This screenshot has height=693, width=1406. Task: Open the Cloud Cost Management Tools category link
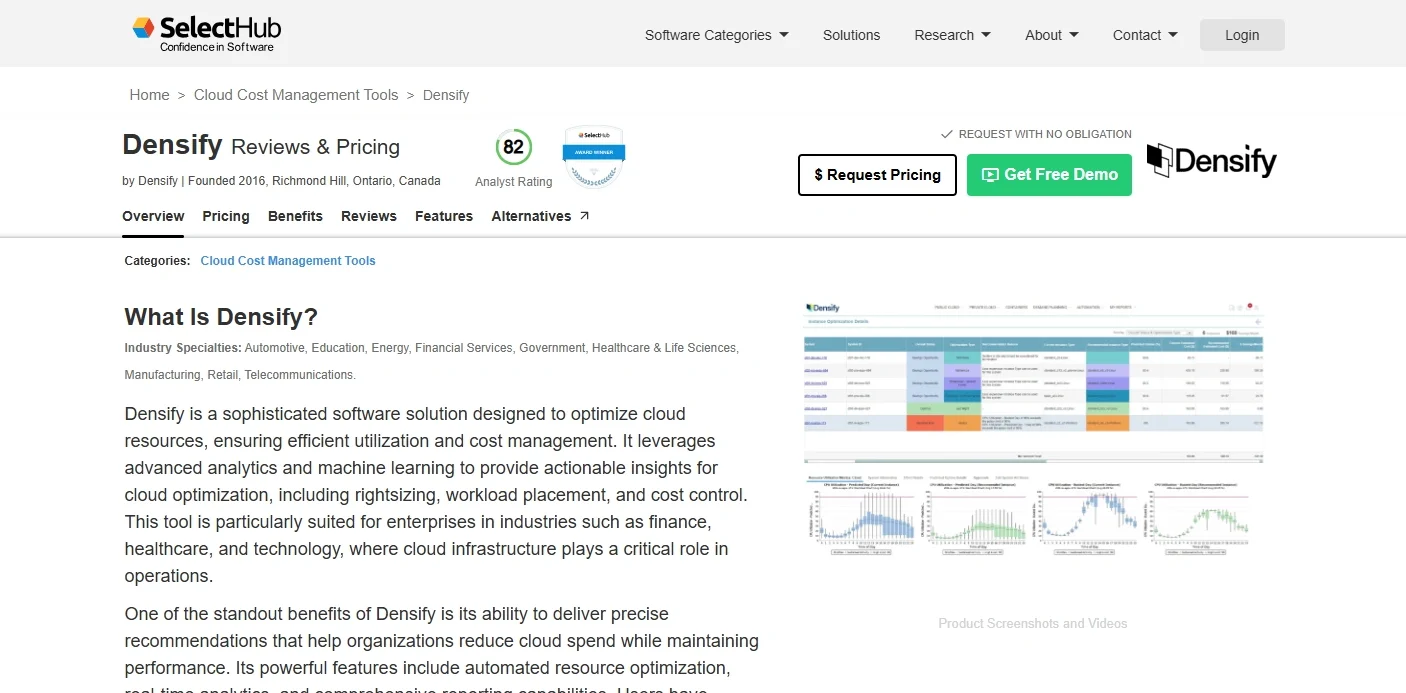click(288, 260)
